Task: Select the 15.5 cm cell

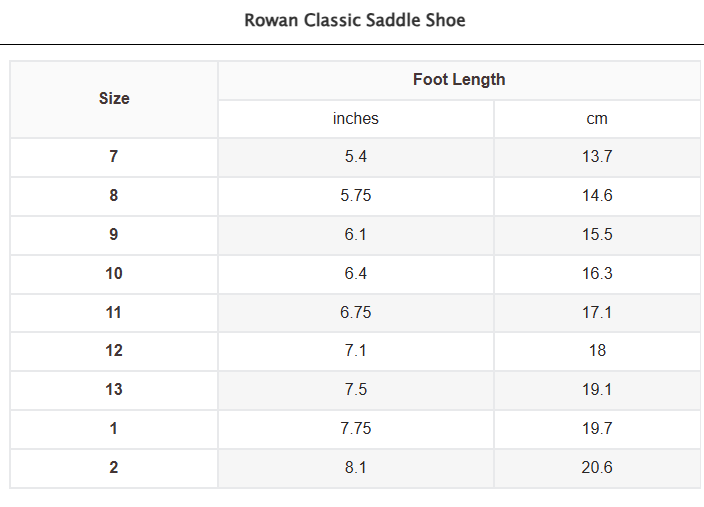Action: pos(597,235)
